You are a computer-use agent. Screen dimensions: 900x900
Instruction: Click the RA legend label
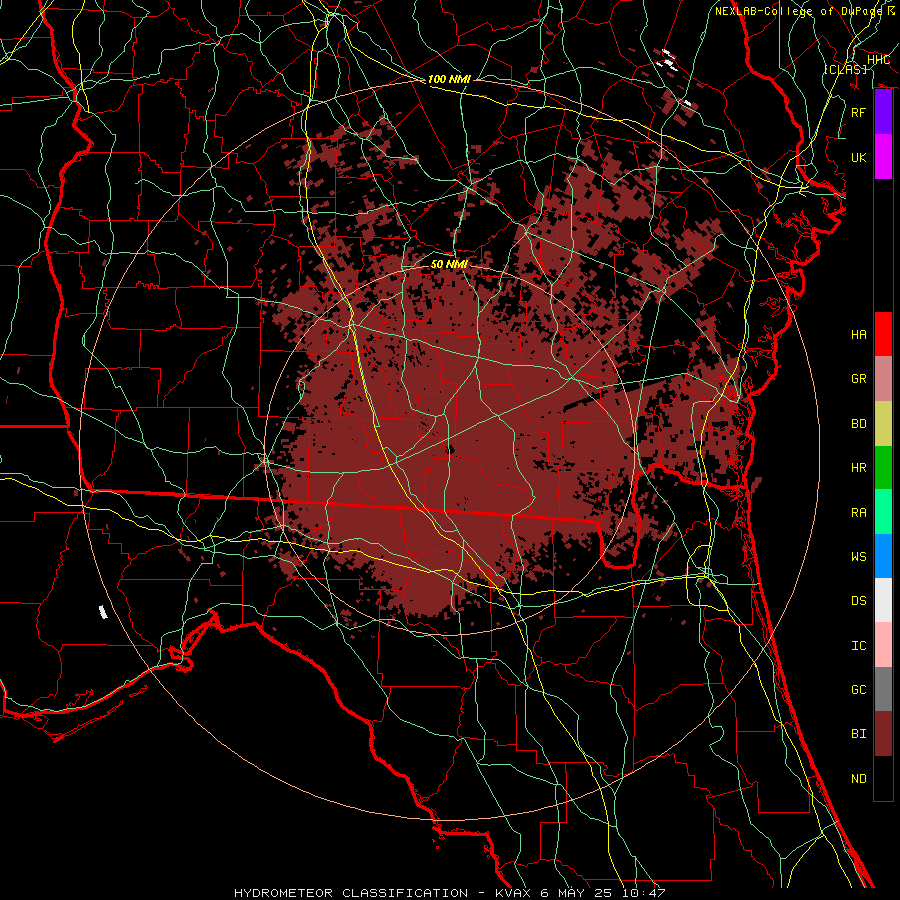(x=859, y=513)
